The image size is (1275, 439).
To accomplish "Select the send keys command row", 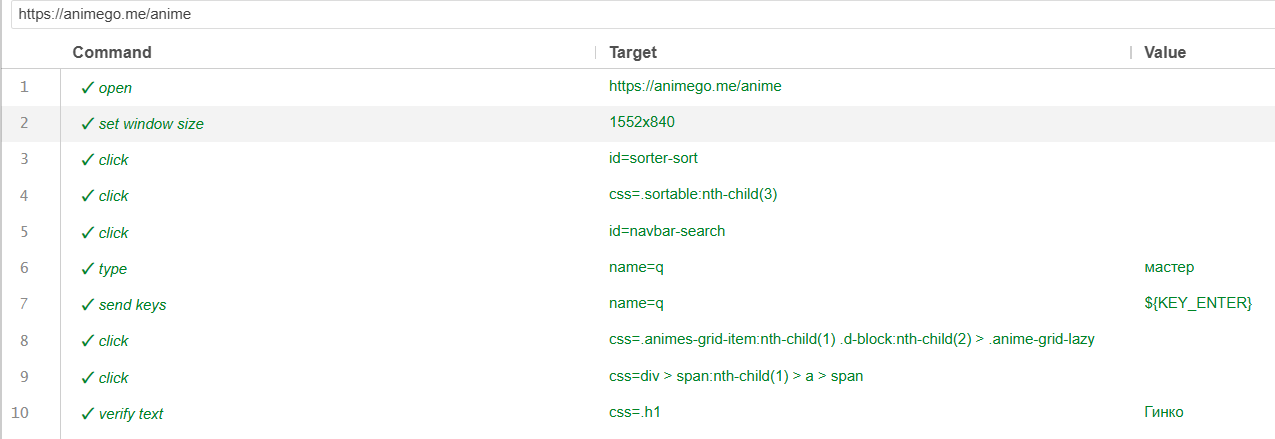I will (637, 304).
